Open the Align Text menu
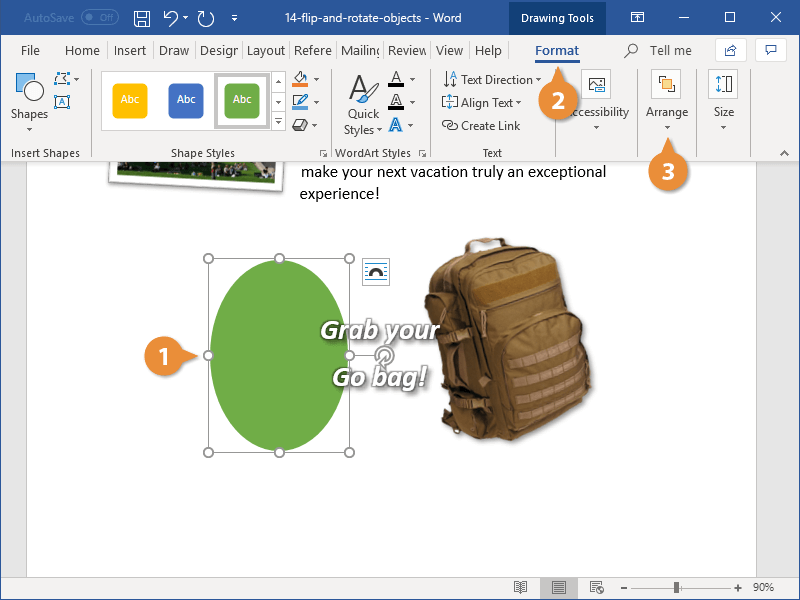Image resolution: width=800 pixels, height=600 pixels. tap(482, 103)
